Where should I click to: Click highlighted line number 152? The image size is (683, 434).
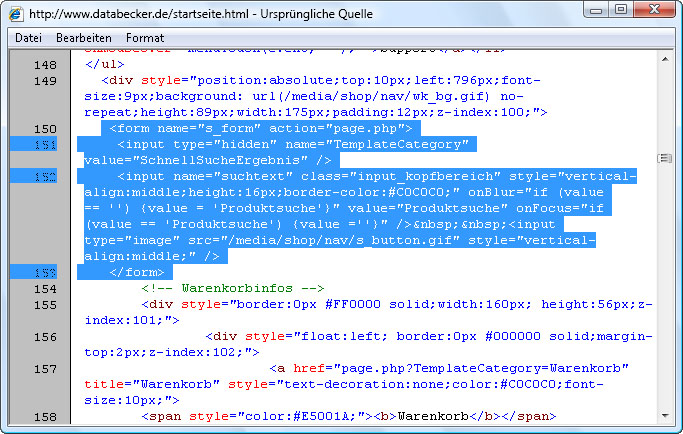click(x=44, y=177)
